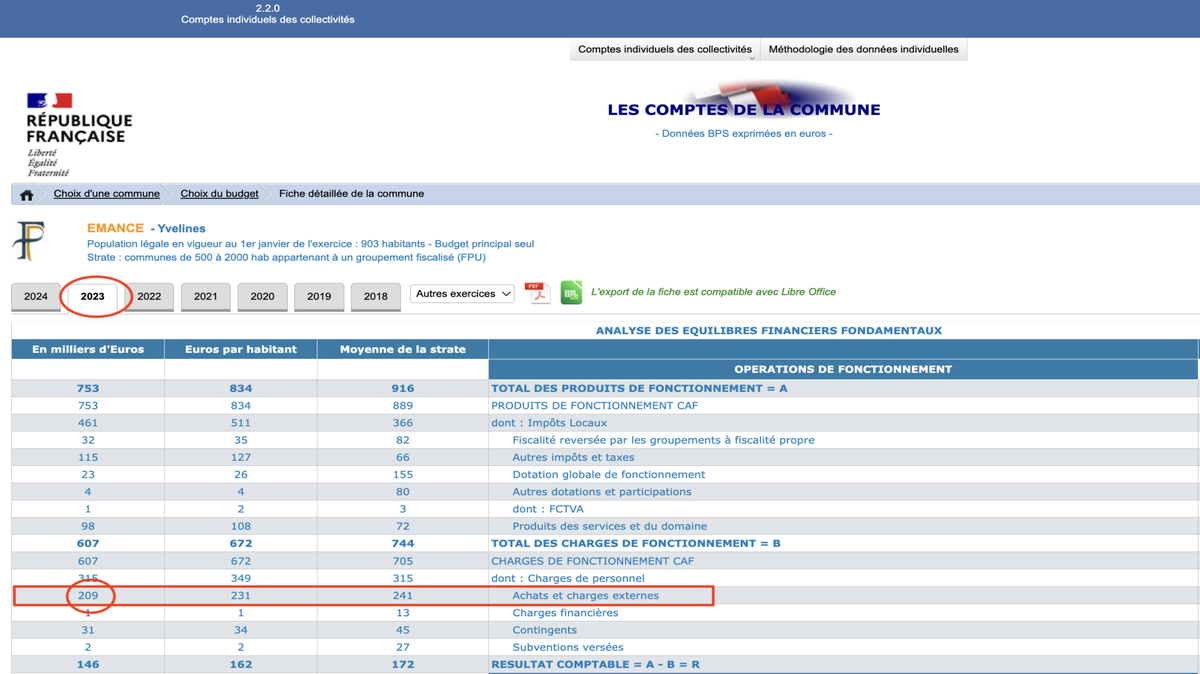Open the 2019 year tab
Screen dimensions: 1200x674
tap(319, 297)
